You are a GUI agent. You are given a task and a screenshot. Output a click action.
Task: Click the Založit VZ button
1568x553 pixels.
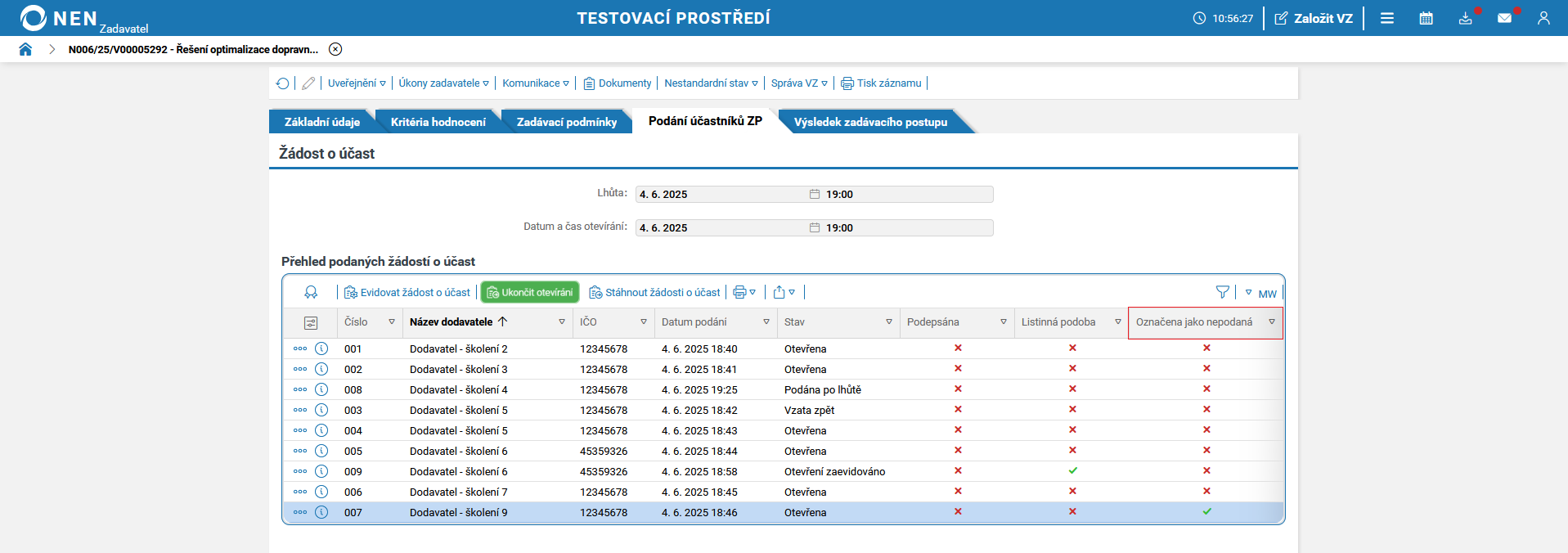pyautogui.click(x=1314, y=18)
